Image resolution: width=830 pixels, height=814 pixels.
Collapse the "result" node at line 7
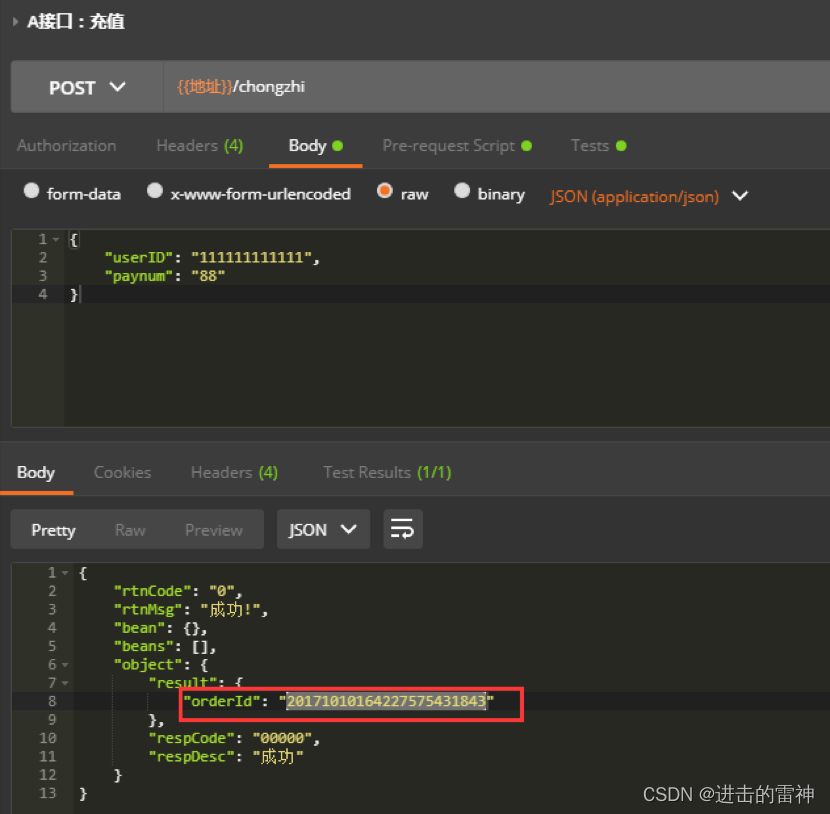tap(65, 683)
